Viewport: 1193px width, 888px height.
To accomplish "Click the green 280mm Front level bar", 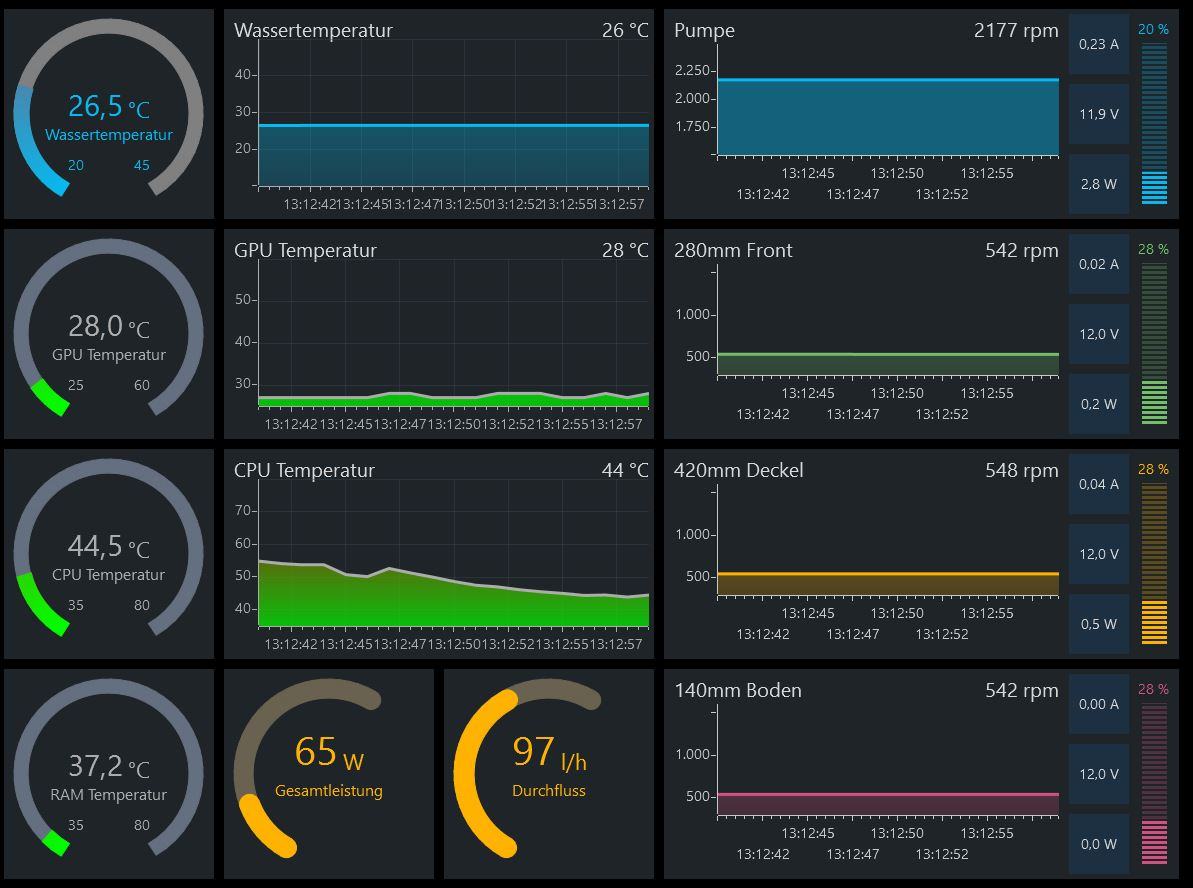I will (x=1154, y=344).
